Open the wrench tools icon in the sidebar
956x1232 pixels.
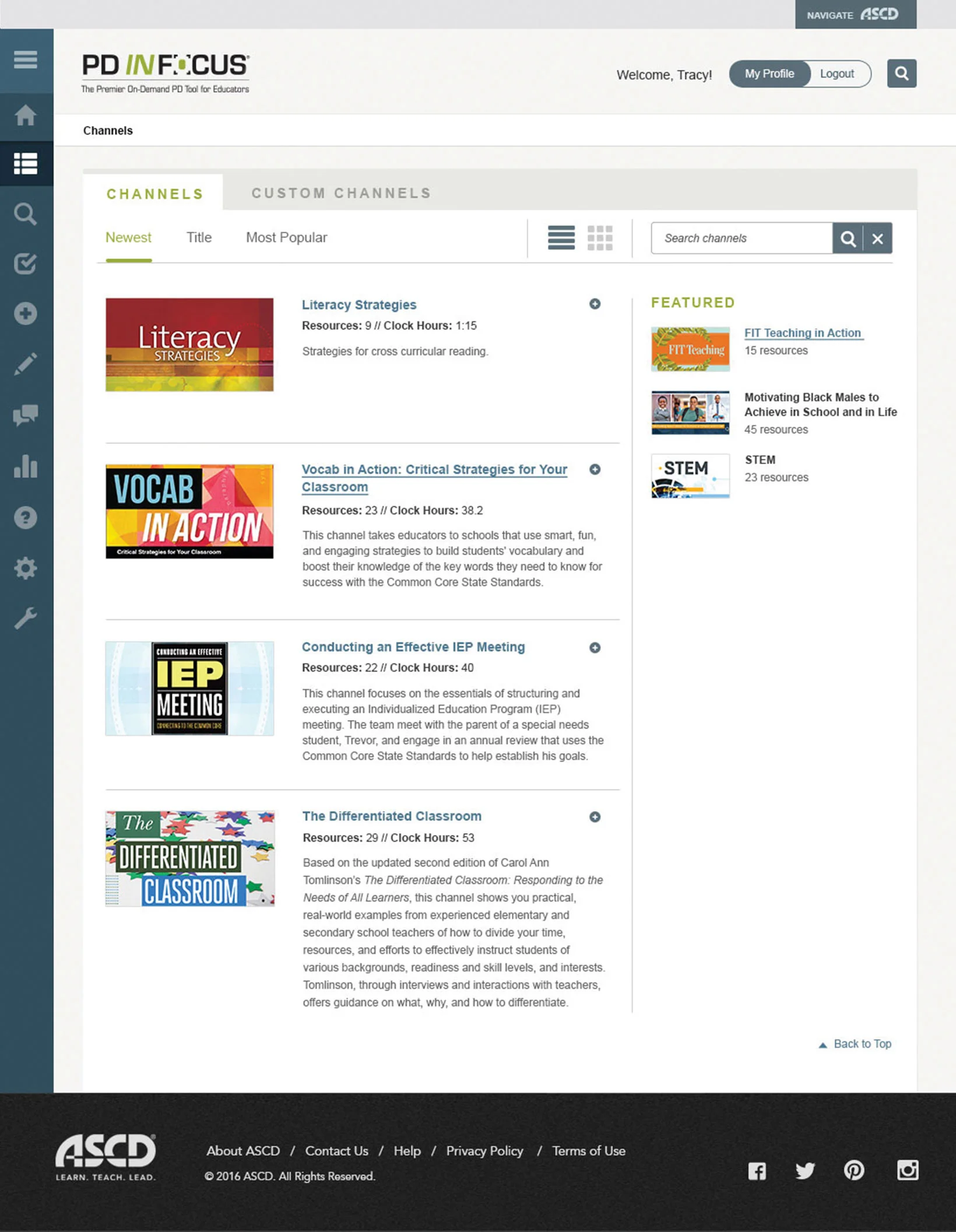[x=26, y=618]
